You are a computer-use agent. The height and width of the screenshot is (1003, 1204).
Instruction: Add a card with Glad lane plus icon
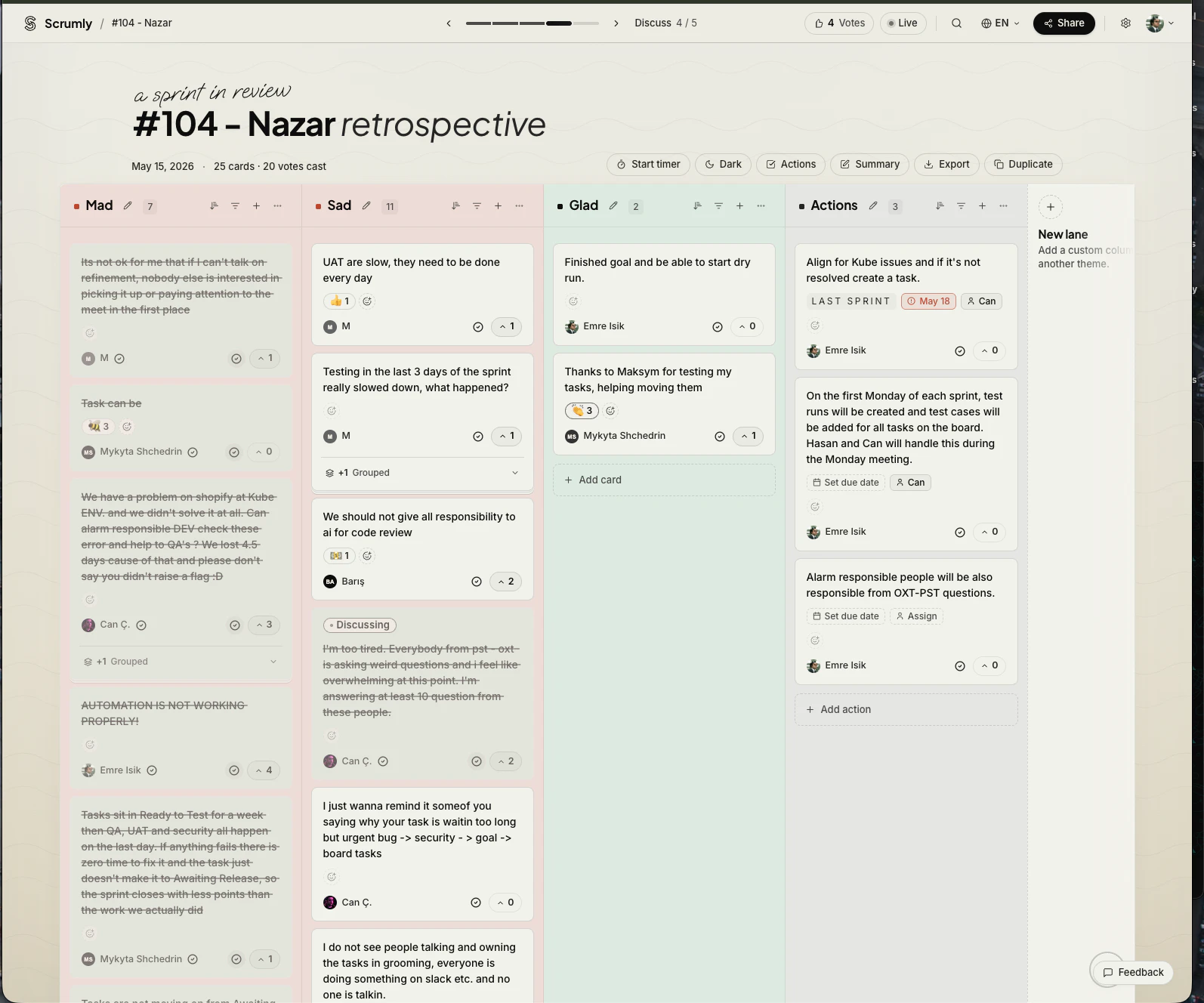point(739,205)
